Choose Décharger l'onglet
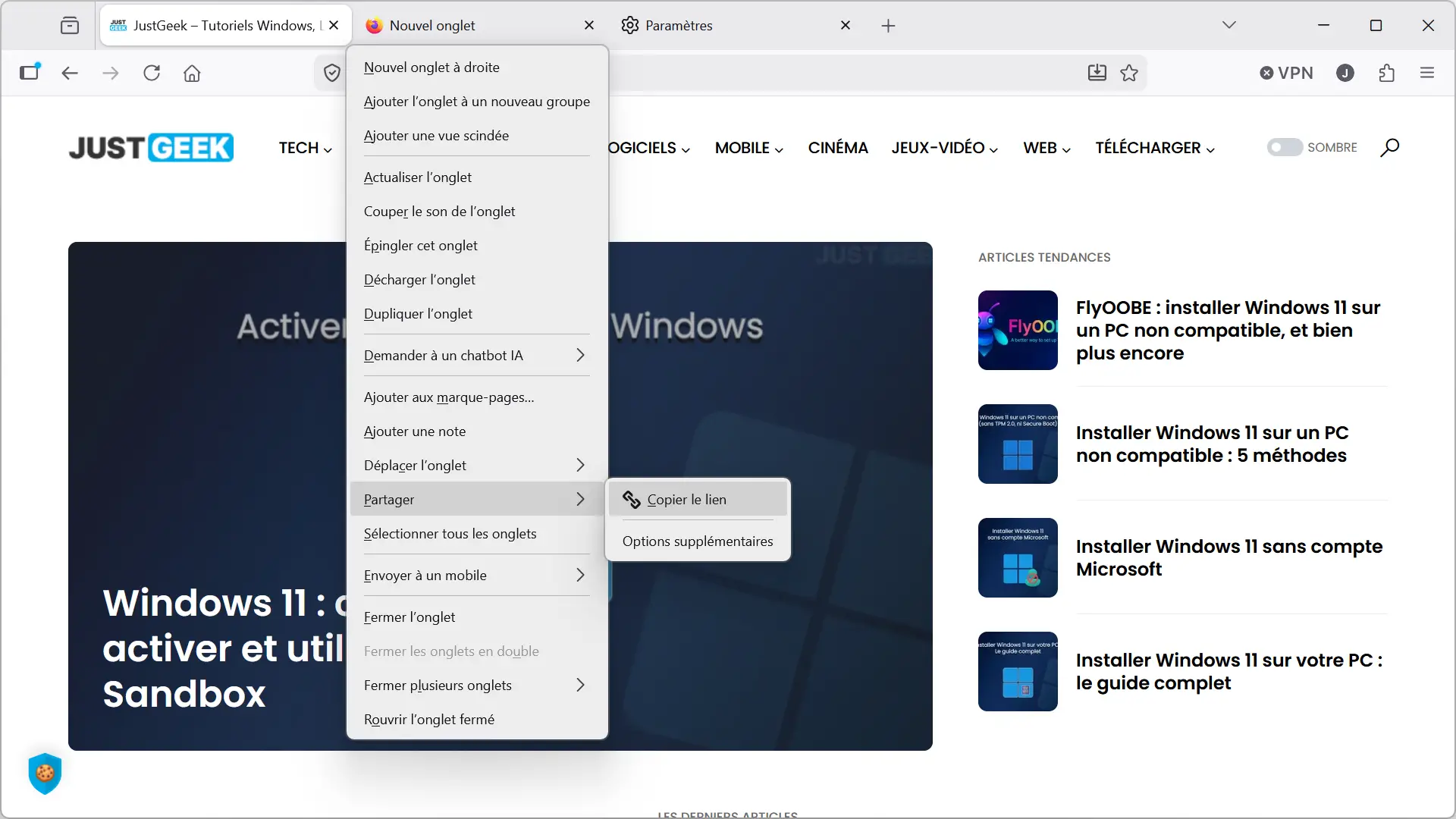Viewport: 1456px width, 819px height. pos(477,279)
